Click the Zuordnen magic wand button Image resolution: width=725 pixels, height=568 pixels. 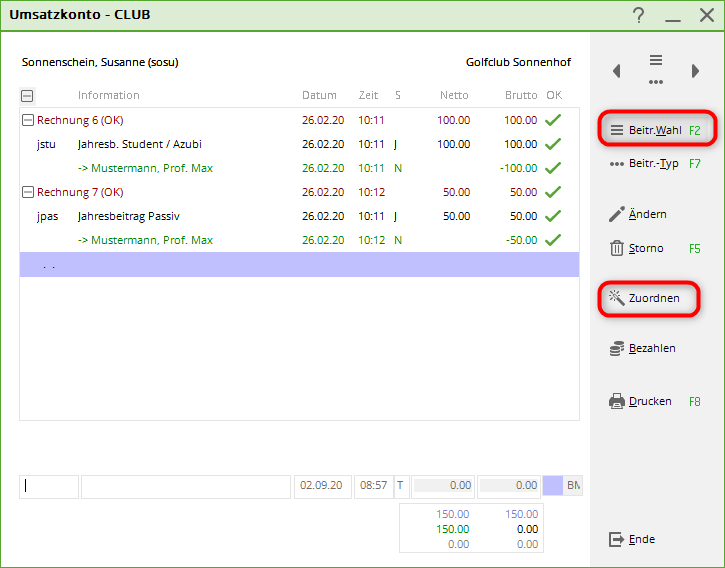click(x=647, y=298)
